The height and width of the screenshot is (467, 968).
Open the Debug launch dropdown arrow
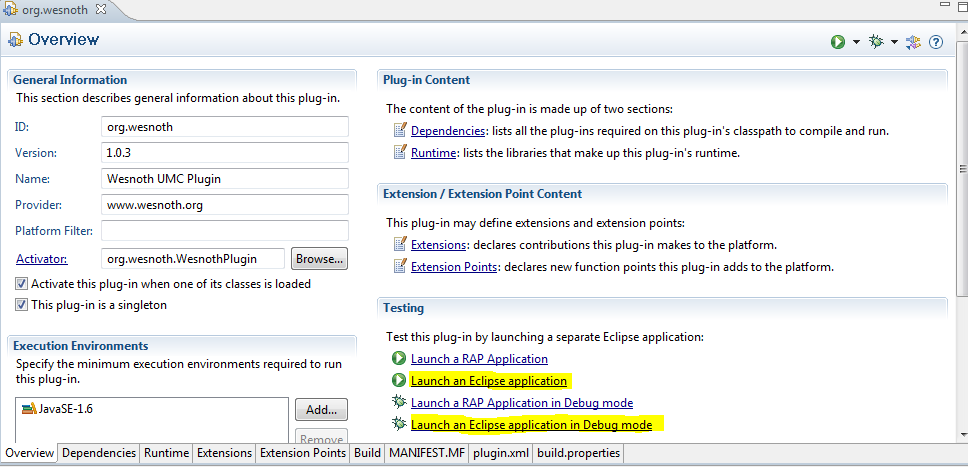(895, 42)
